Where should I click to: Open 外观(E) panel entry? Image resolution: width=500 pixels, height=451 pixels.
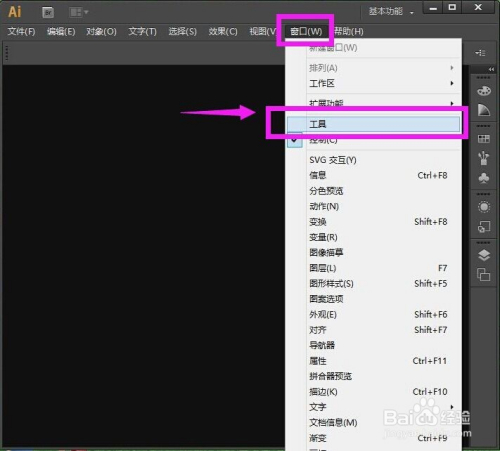click(373, 314)
